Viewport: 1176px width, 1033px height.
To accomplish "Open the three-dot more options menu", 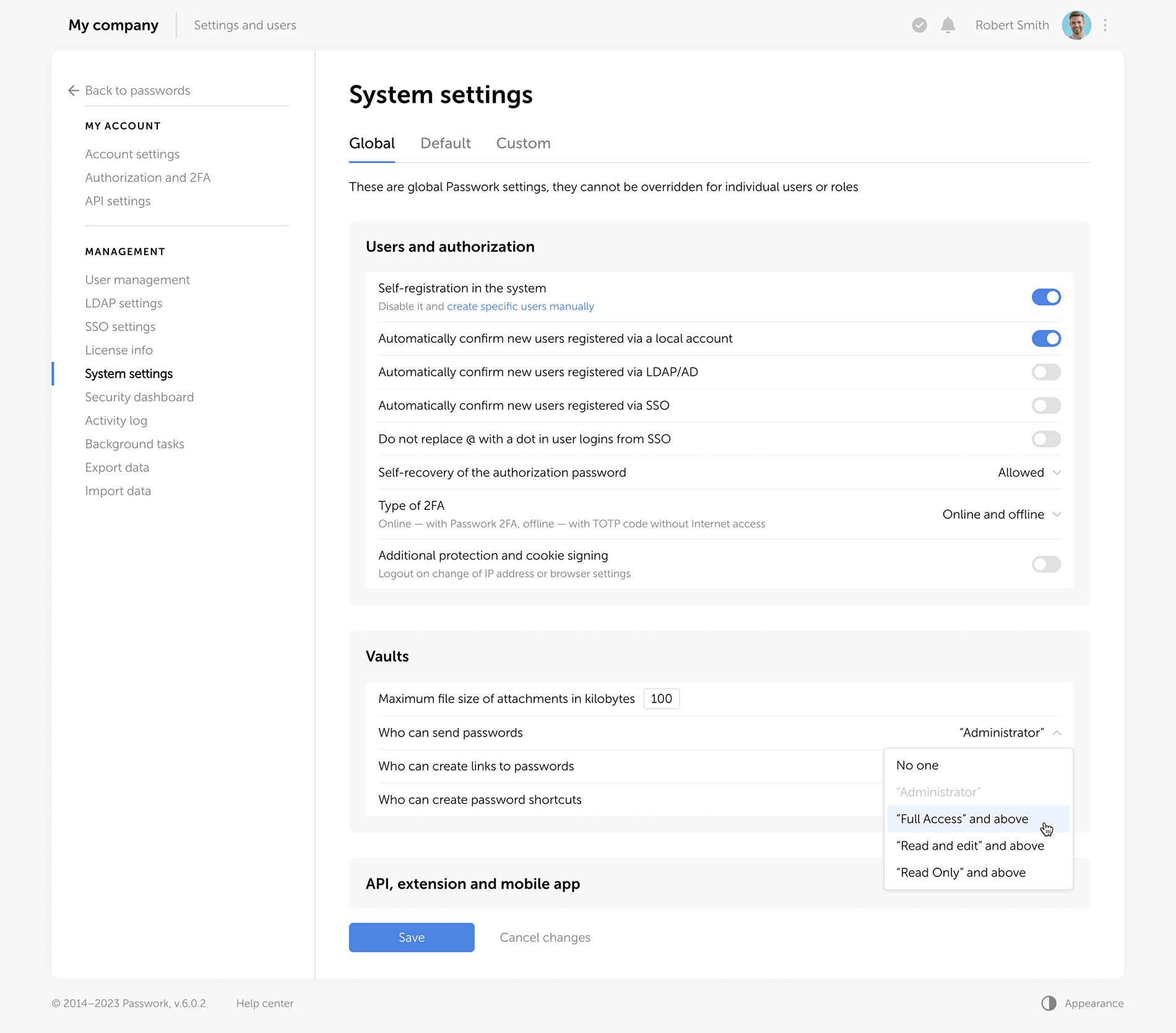I will 1105,25.
